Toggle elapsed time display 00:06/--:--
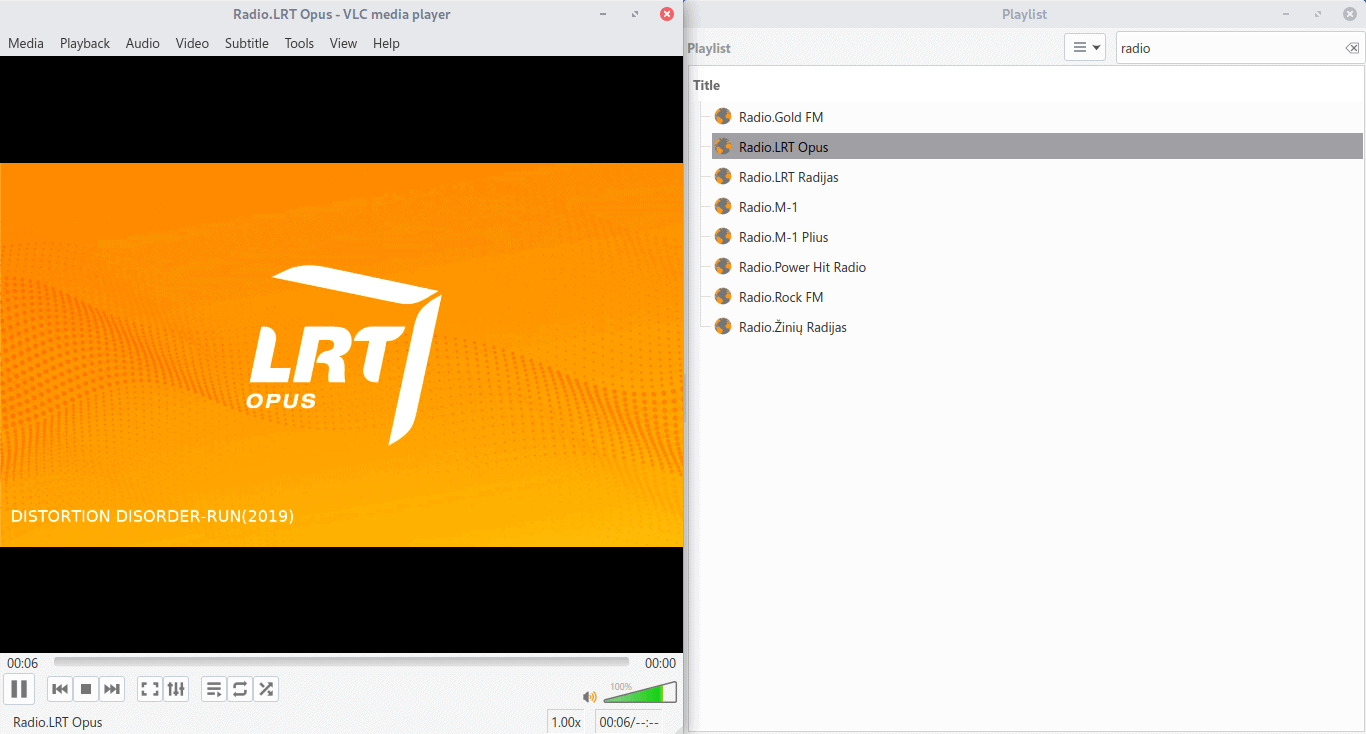Screen dimensions: 1366x734 click(x=629, y=722)
